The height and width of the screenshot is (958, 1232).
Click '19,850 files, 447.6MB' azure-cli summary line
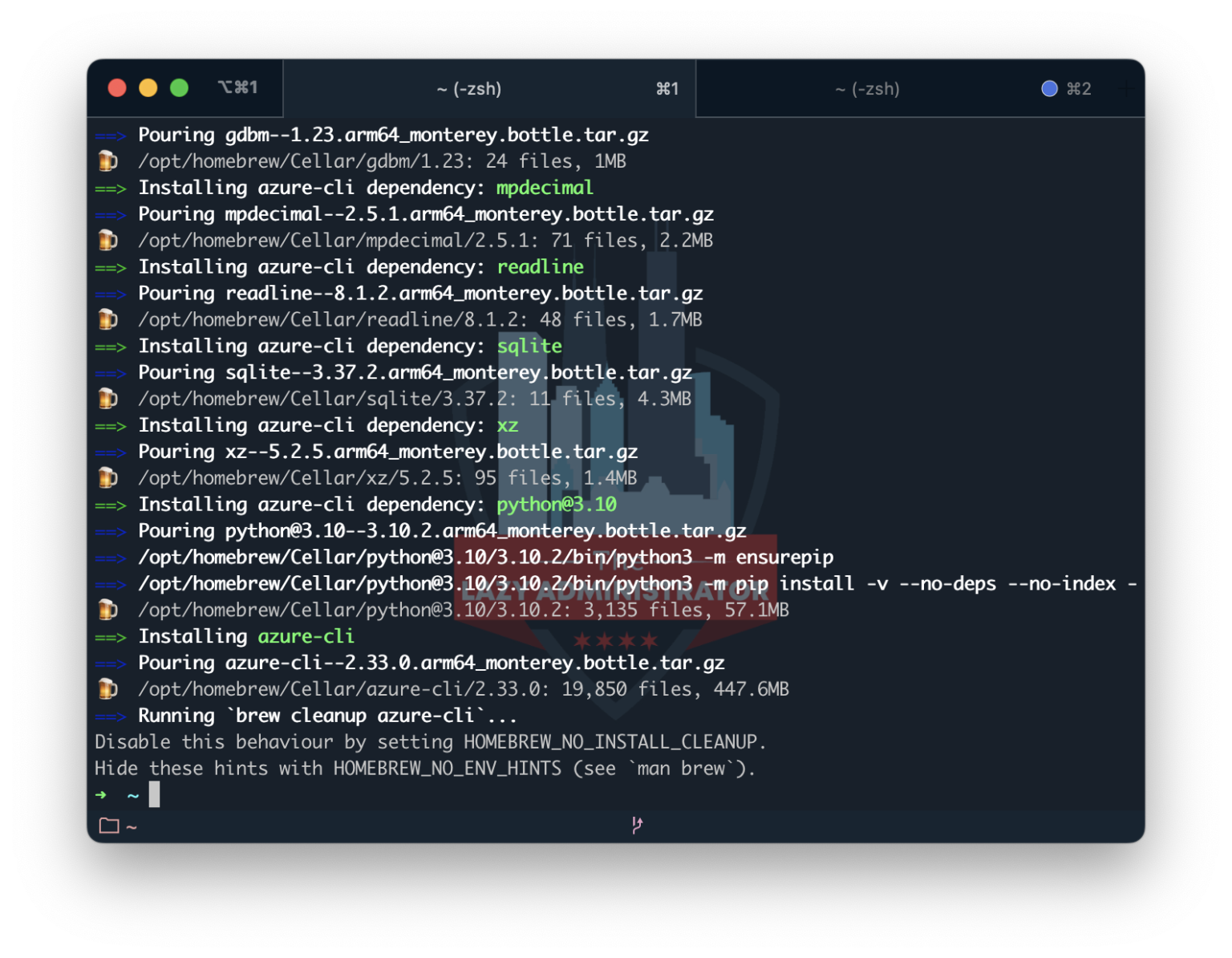click(464, 689)
